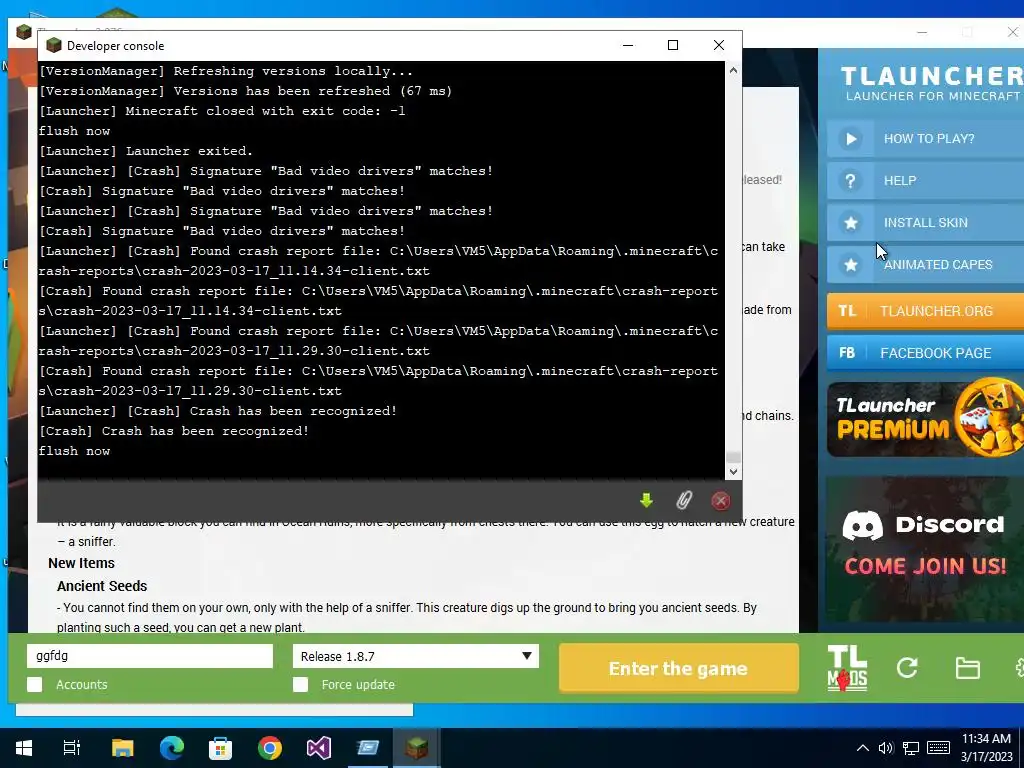
Task: Click the green scroll-down arrow in console
Action: pyautogui.click(x=647, y=501)
